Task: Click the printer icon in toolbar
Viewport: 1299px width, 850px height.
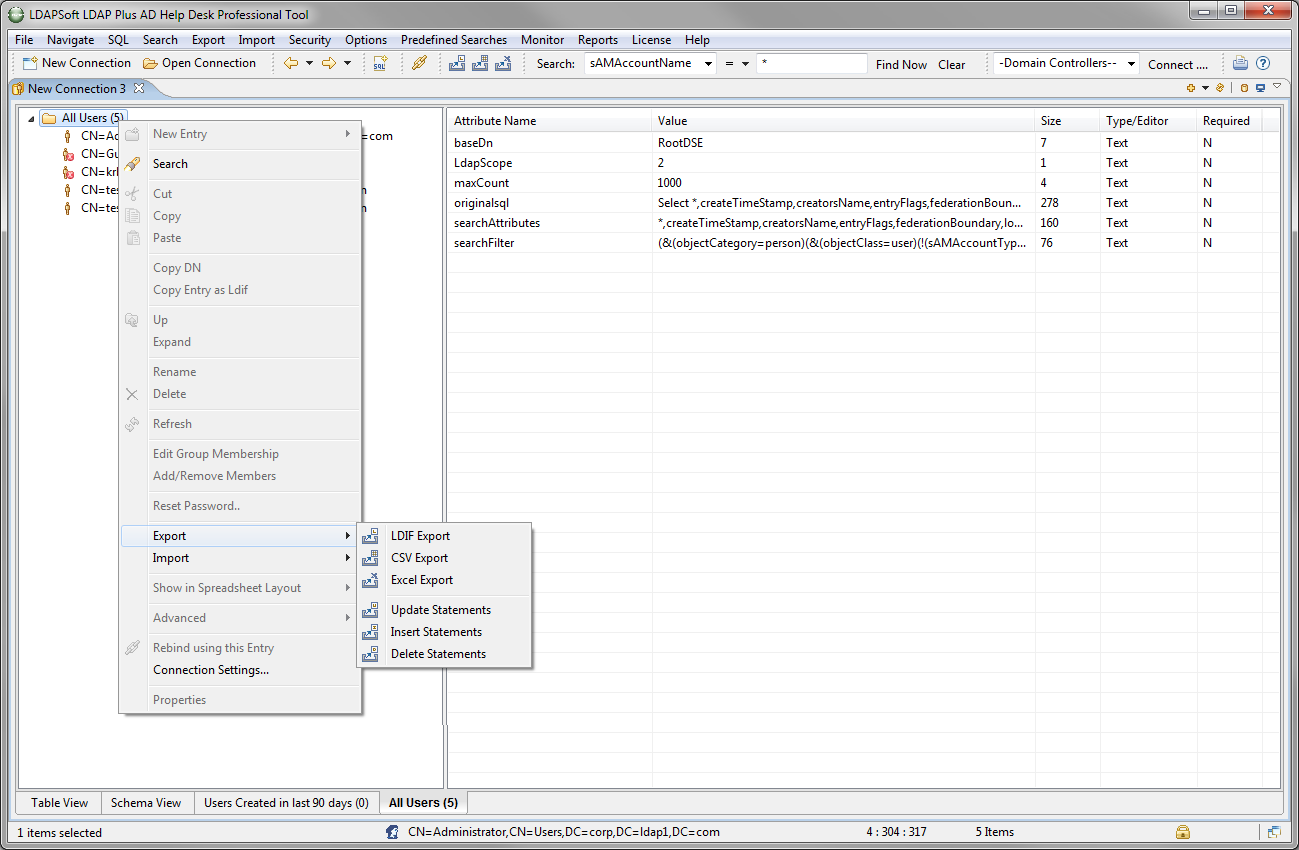Action: [1240, 63]
